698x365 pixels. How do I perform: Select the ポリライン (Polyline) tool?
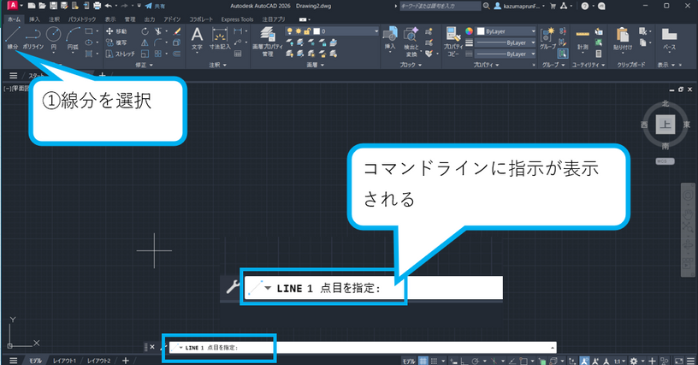point(33,38)
